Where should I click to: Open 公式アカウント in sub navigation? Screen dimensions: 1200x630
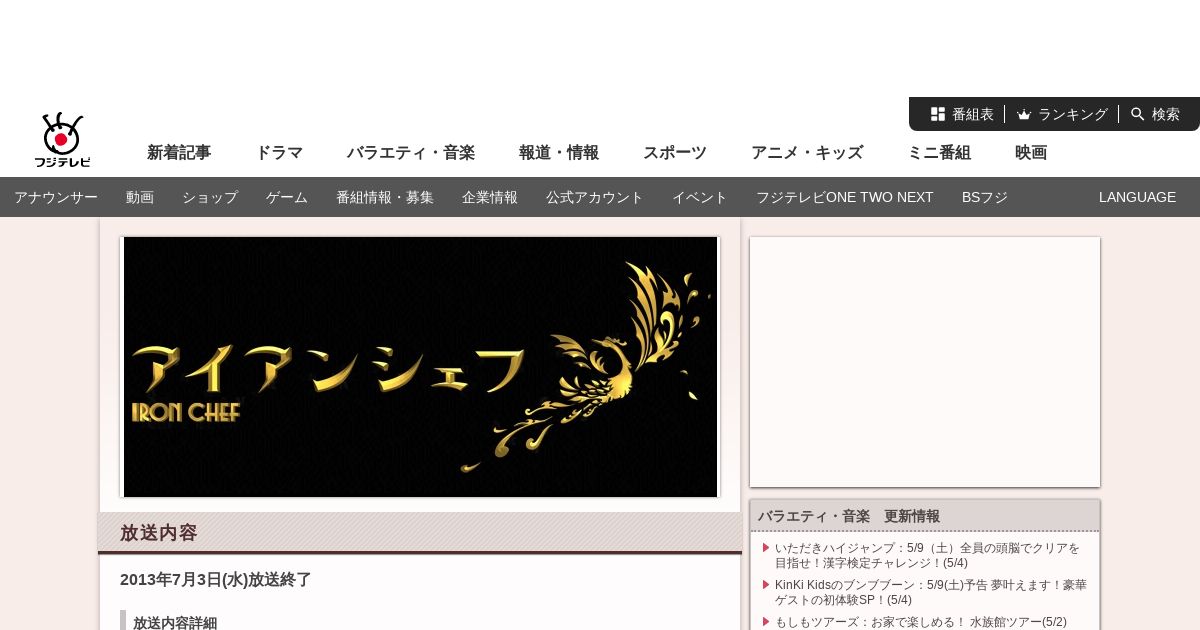[x=595, y=197]
